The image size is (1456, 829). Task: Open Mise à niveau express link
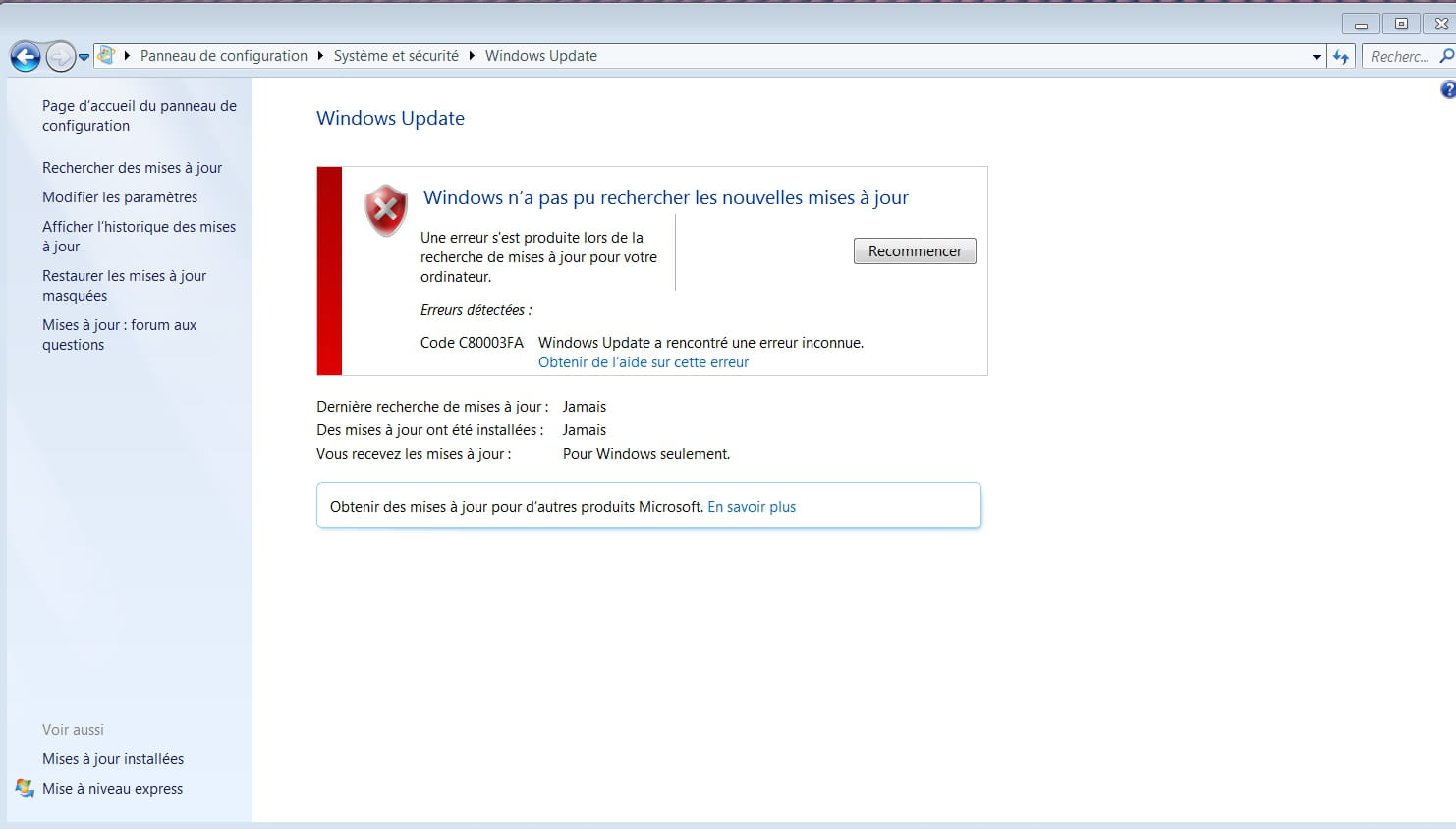[112, 789]
